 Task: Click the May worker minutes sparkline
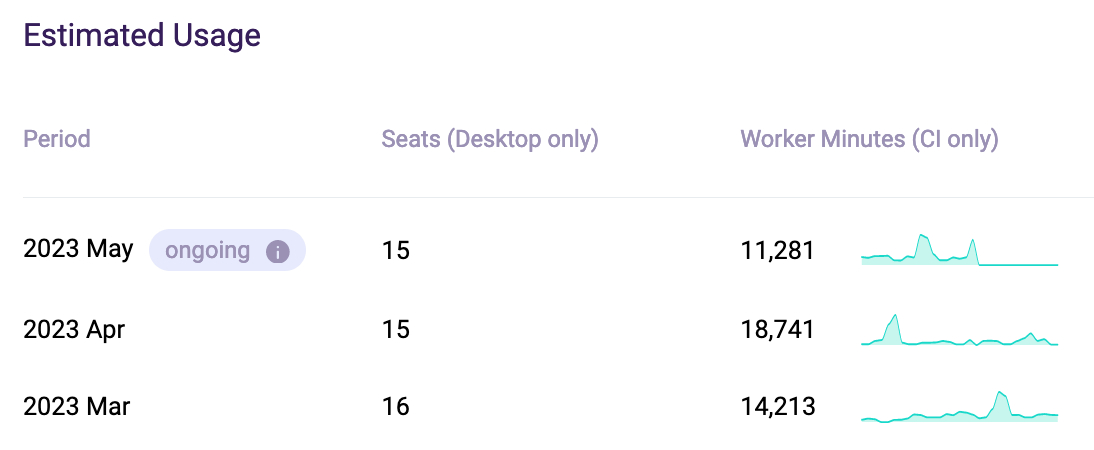click(959, 251)
